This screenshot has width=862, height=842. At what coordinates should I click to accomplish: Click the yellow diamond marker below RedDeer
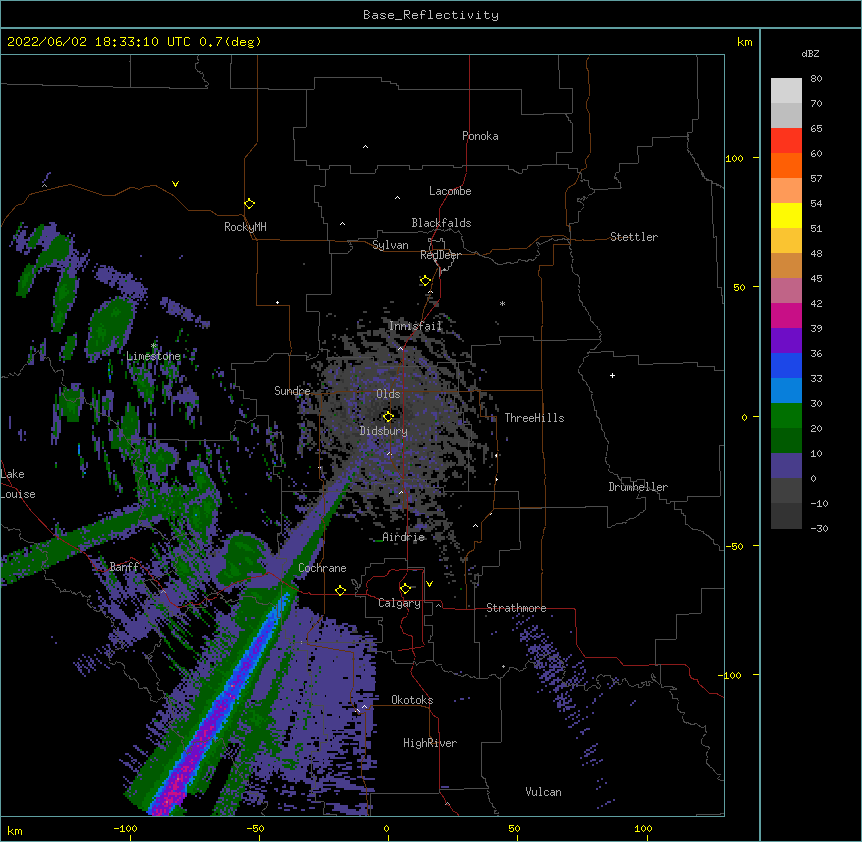425,281
